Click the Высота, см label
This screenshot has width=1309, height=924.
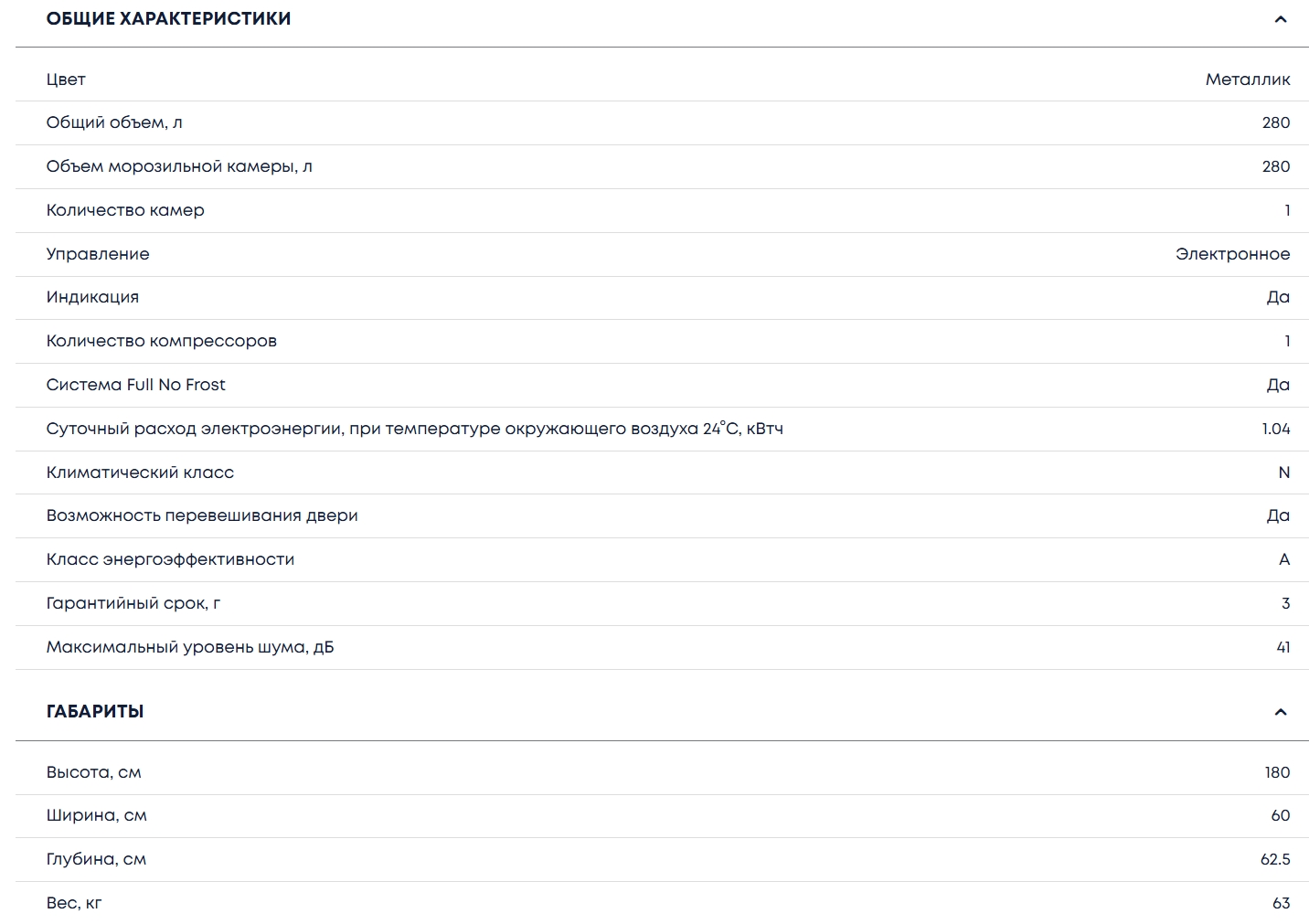coord(93,772)
